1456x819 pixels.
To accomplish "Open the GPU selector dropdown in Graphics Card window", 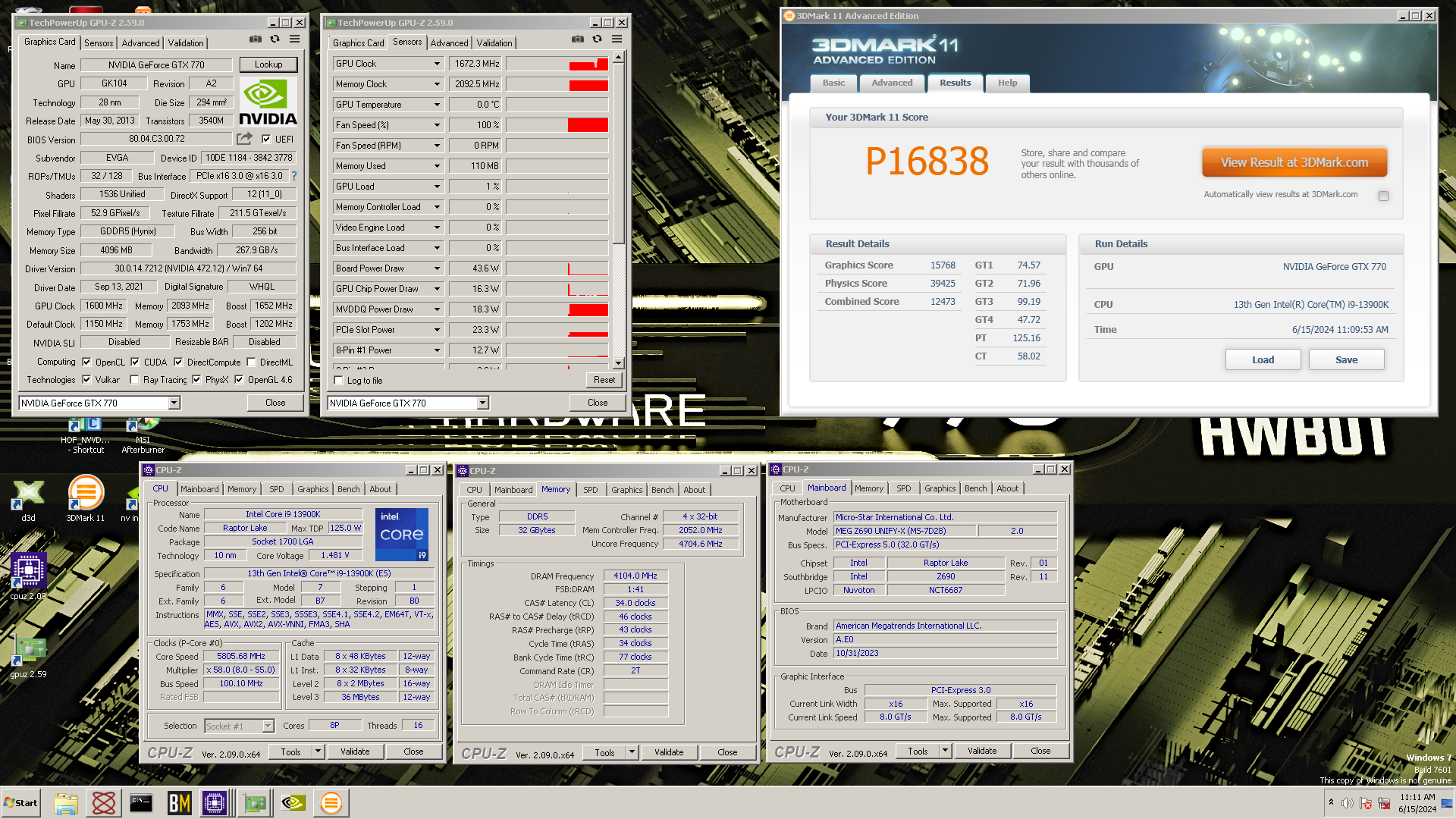I will tap(174, 403).
